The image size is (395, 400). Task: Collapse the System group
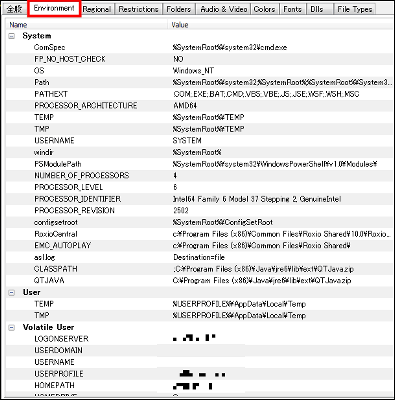click(12, 36)
